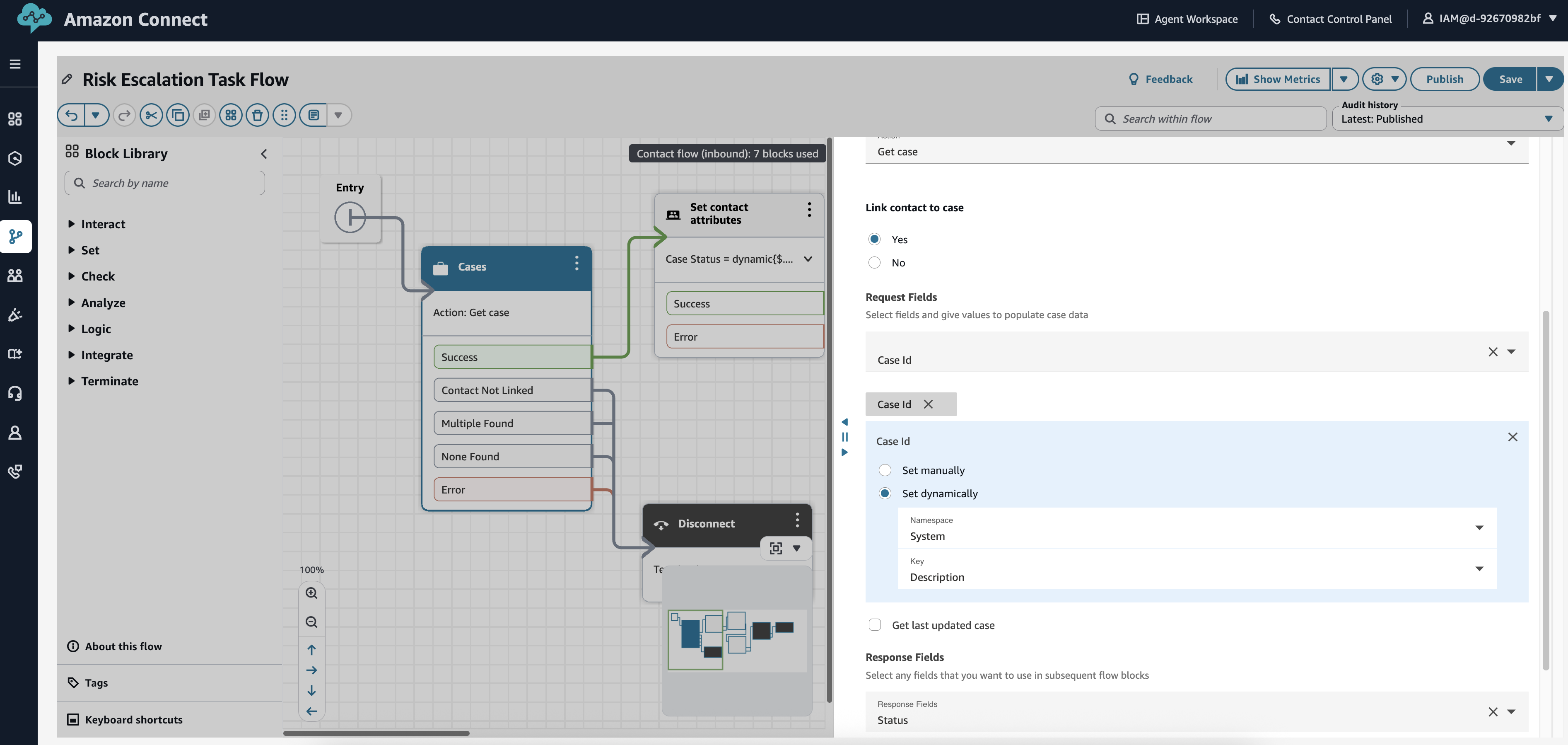Open Users section in the left sidebar
The width and height of the screenshot is (1568, 745).
[15, 276]
